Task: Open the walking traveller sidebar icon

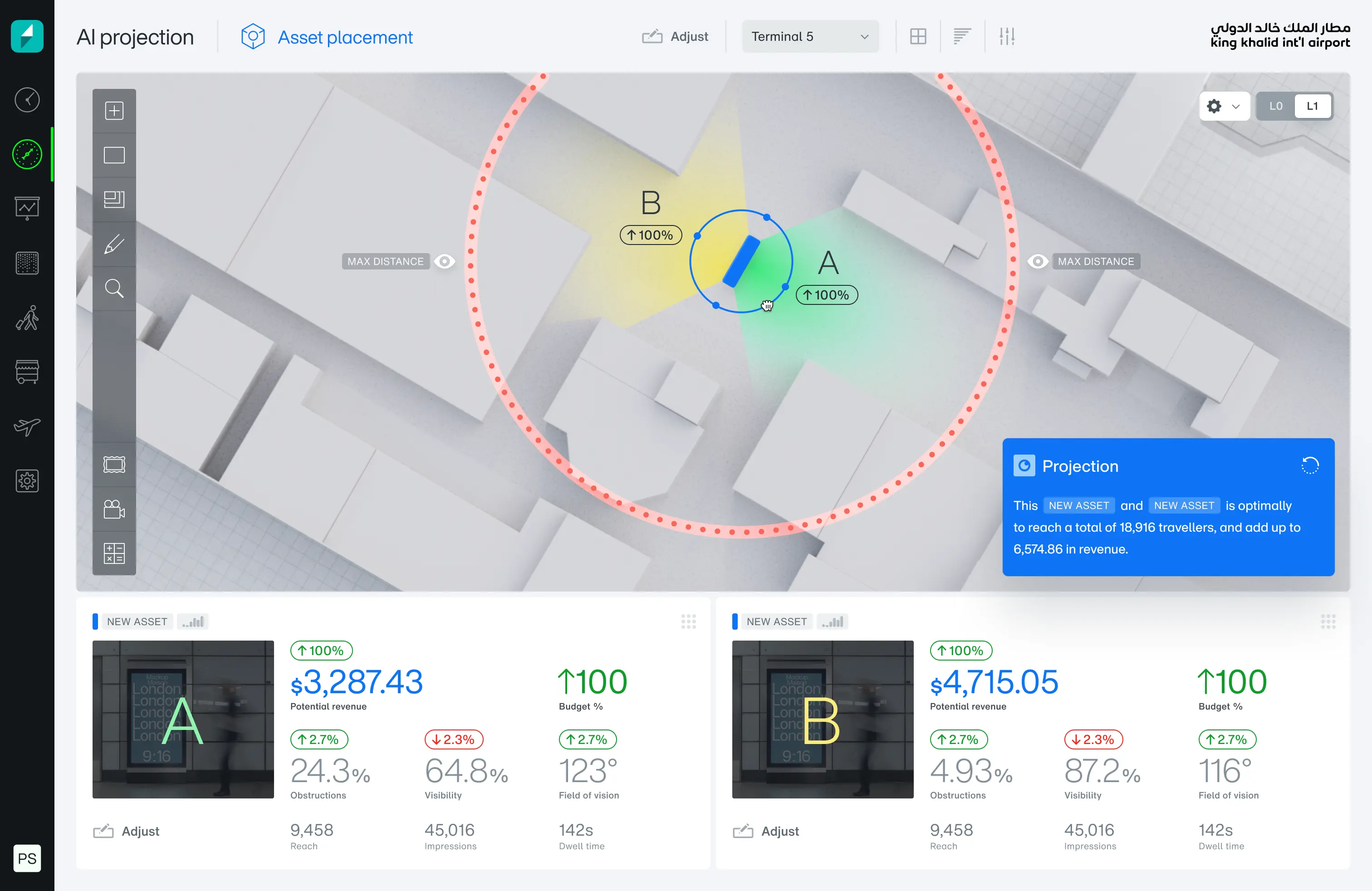Action: 27,318
